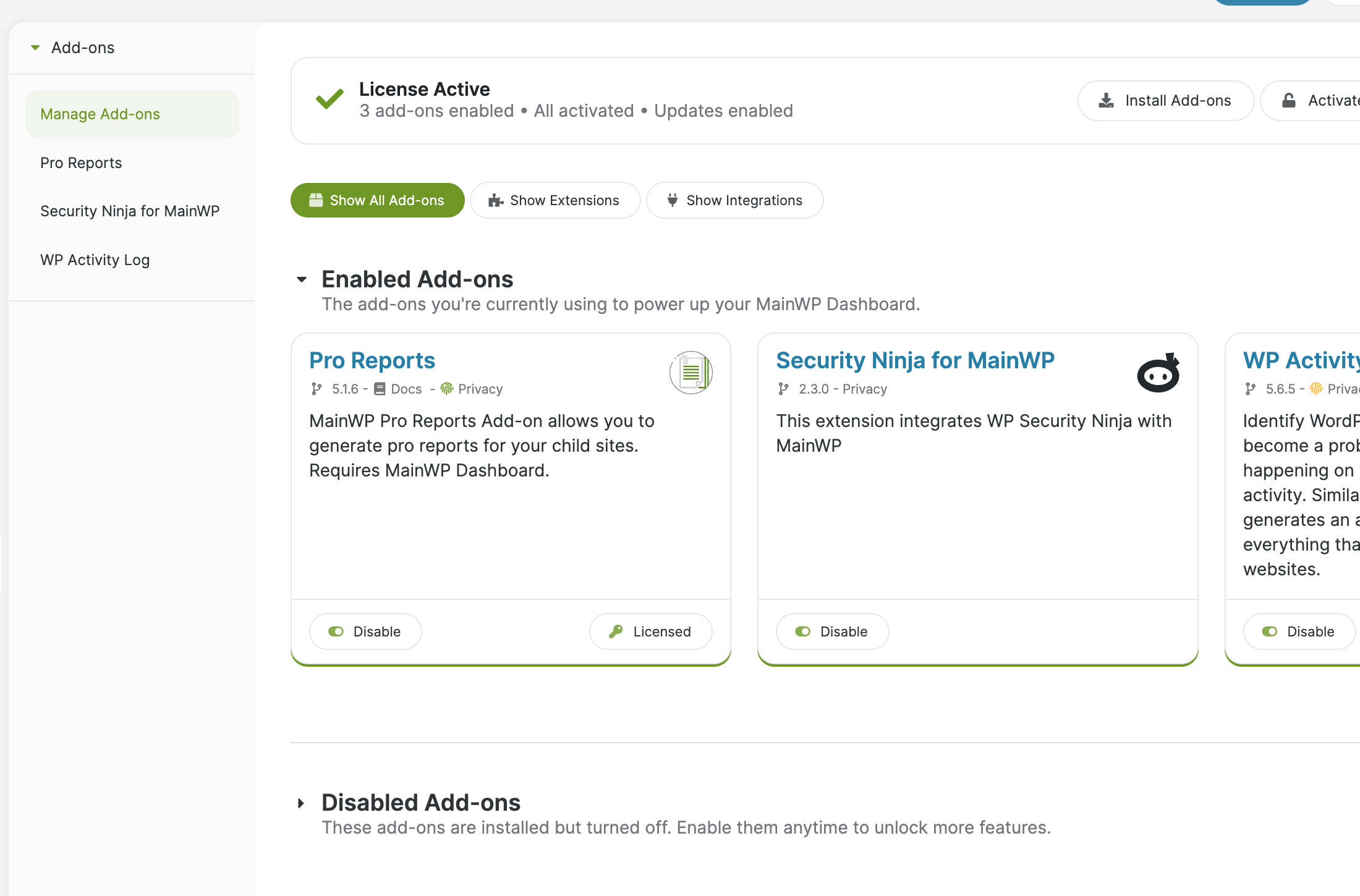Click the version branch icon for Pro Reports
The image size is (1360, 896).
[317, 389]
